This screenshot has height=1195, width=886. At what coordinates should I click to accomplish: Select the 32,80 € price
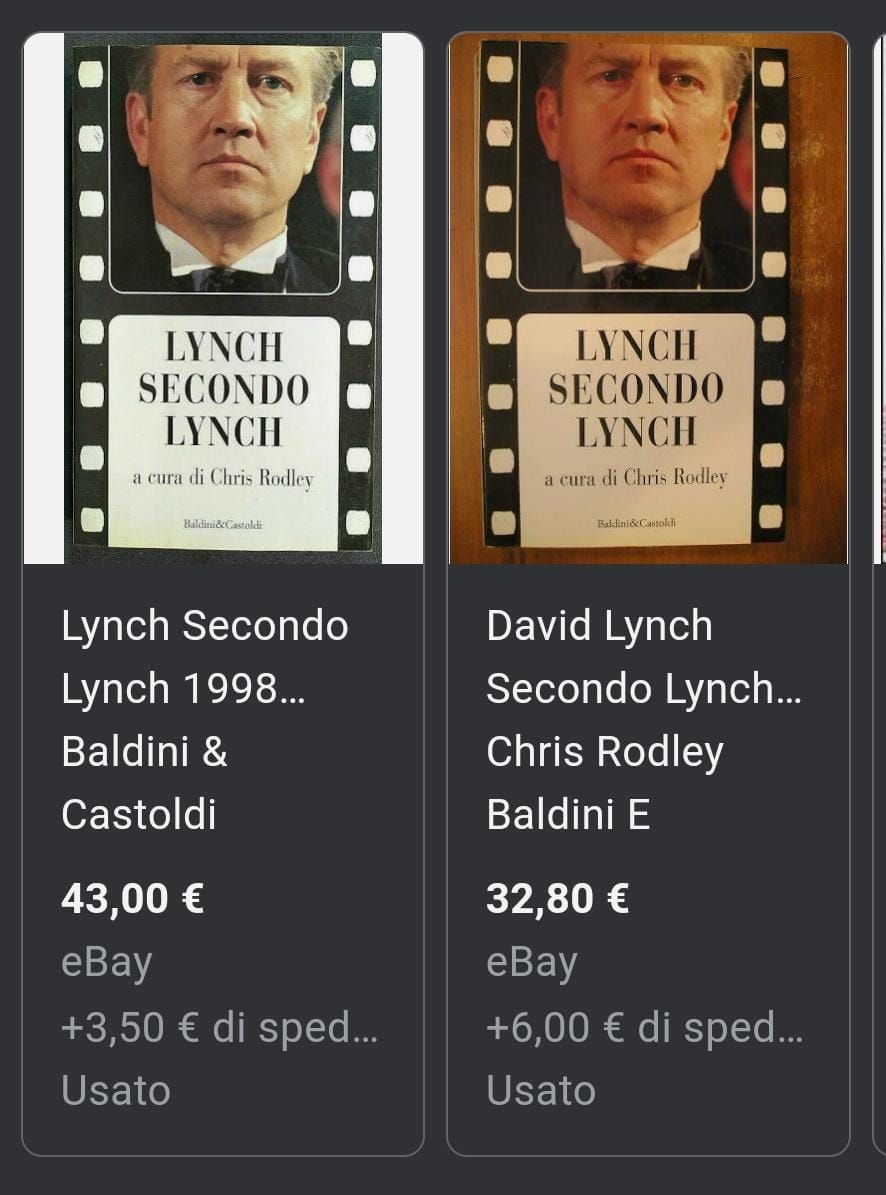pos(558,898)
